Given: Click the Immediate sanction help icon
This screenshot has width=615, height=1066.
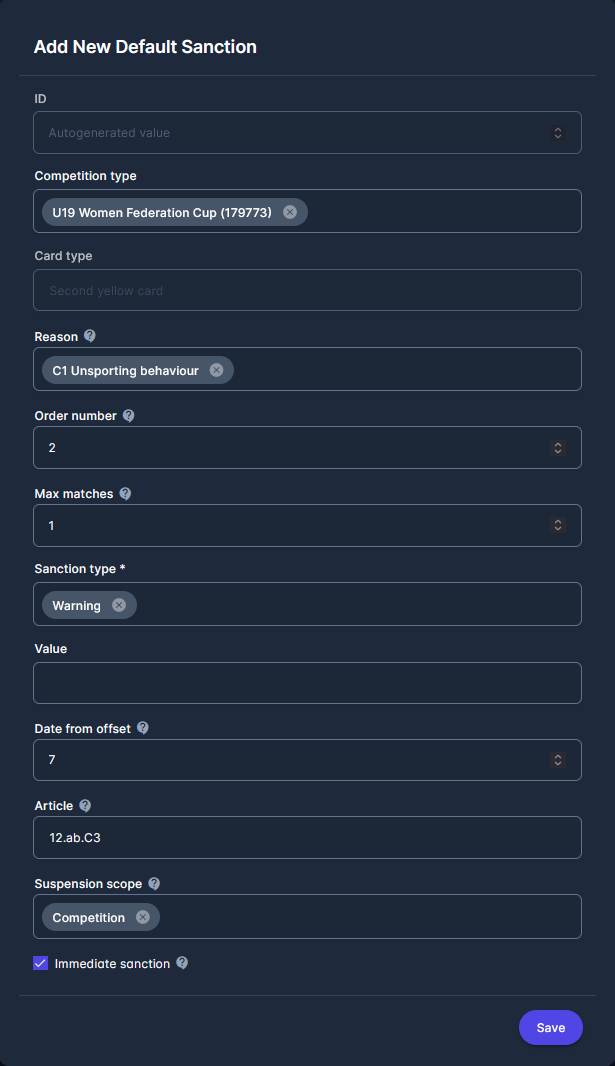Looking at the screenshot, I should coord(182,963).
